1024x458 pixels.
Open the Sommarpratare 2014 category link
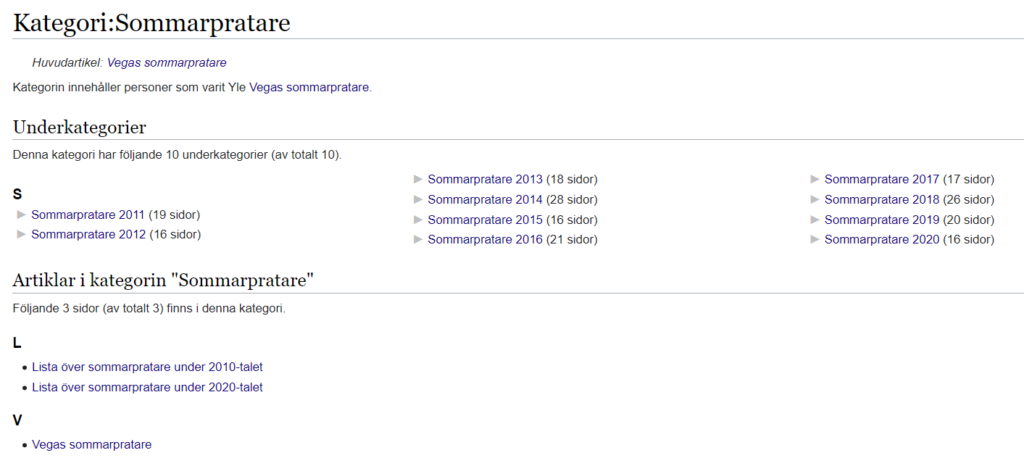pos(485,200)
